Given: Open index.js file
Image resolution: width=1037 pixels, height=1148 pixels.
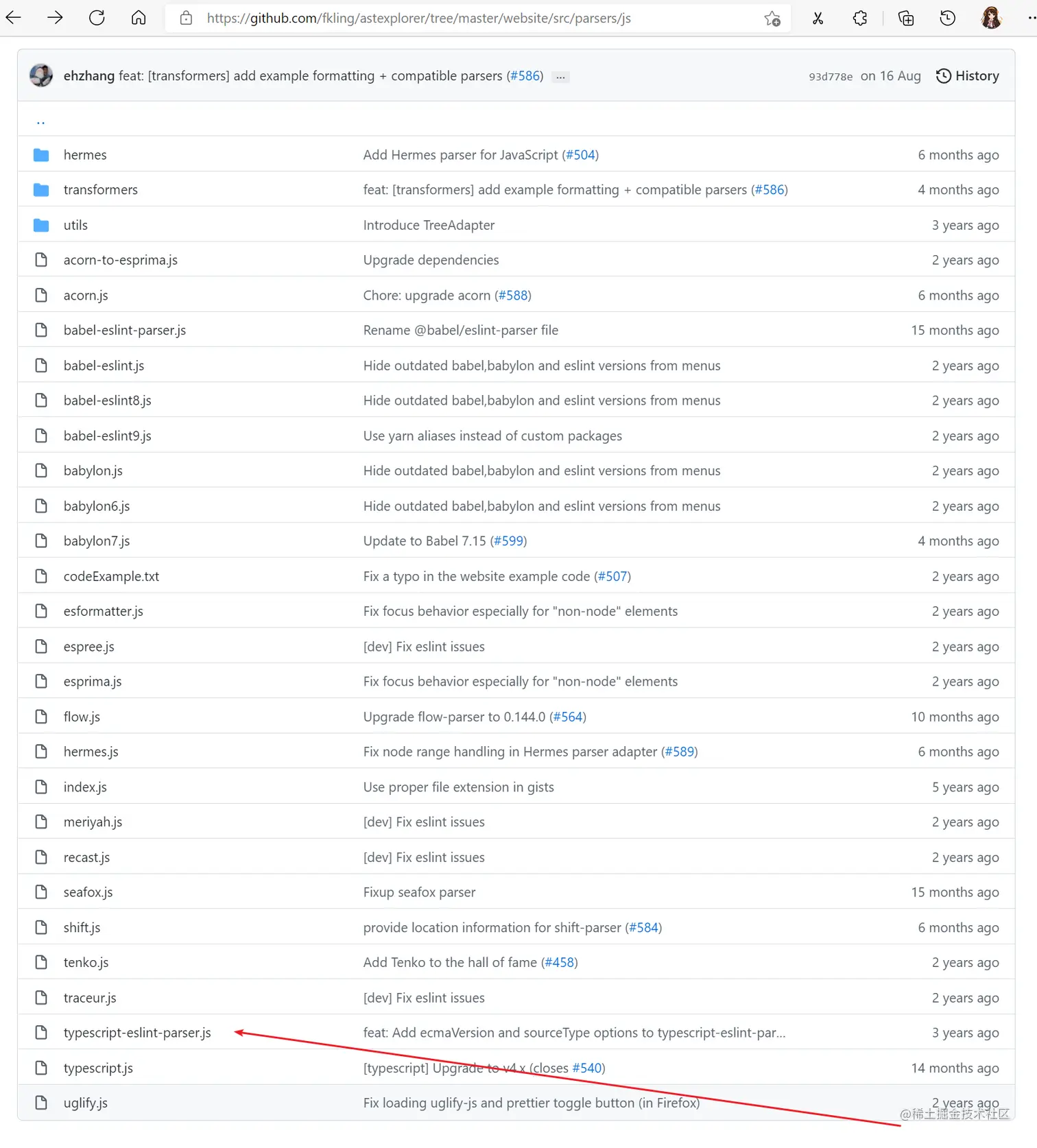Looking at the screenshot, I should pos(85,787).
